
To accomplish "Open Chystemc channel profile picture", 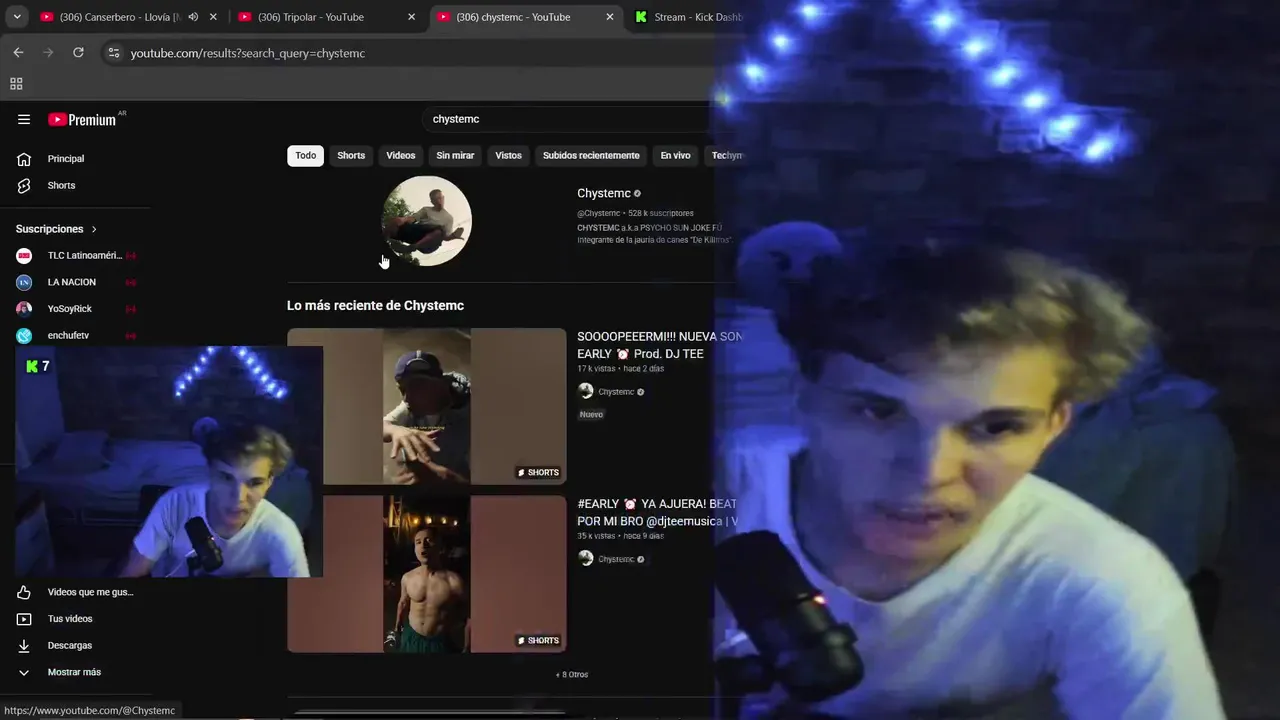I will point(427,221).
